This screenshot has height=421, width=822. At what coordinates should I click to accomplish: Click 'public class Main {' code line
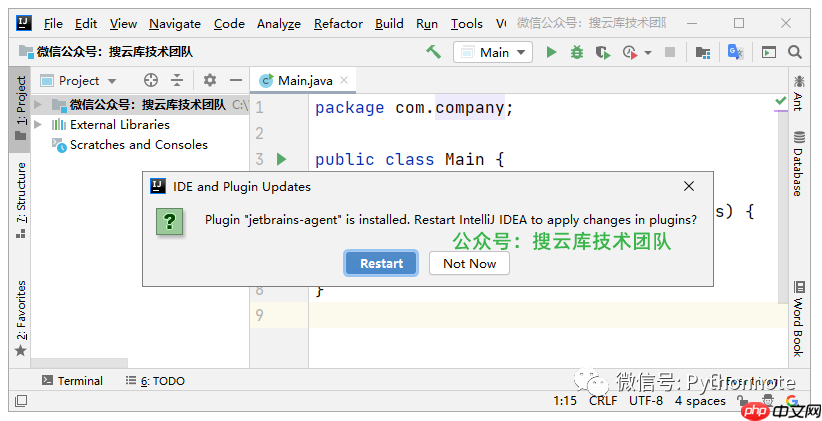409,159
